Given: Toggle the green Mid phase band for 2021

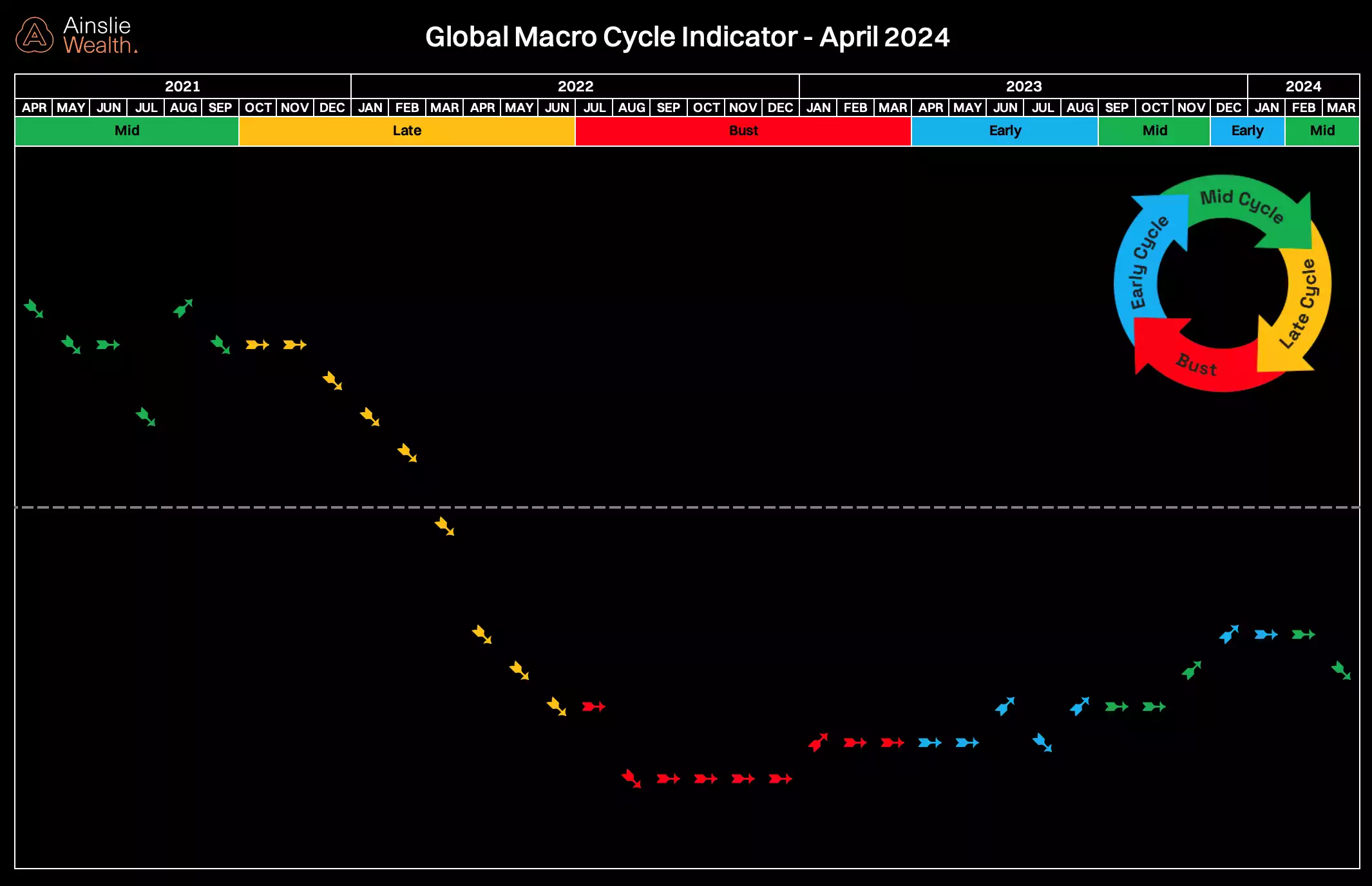Looking at the screenshot, I should (127, 131).
